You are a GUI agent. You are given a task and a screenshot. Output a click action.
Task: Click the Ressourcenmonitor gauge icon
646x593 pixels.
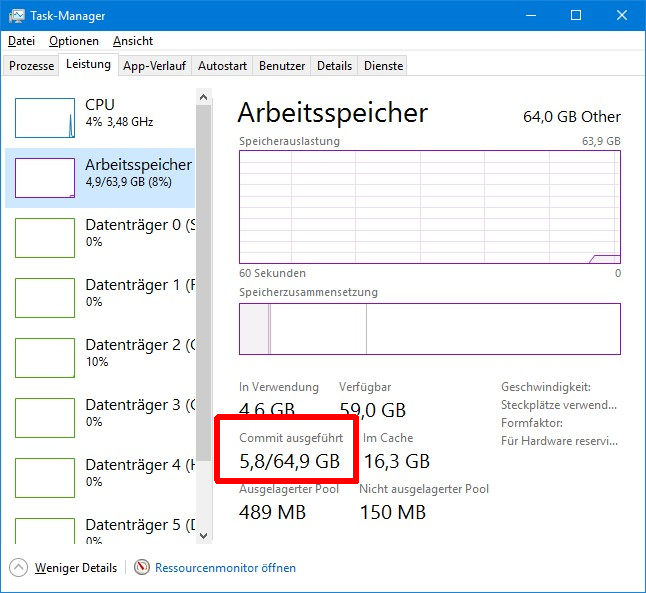pos(142,567)
